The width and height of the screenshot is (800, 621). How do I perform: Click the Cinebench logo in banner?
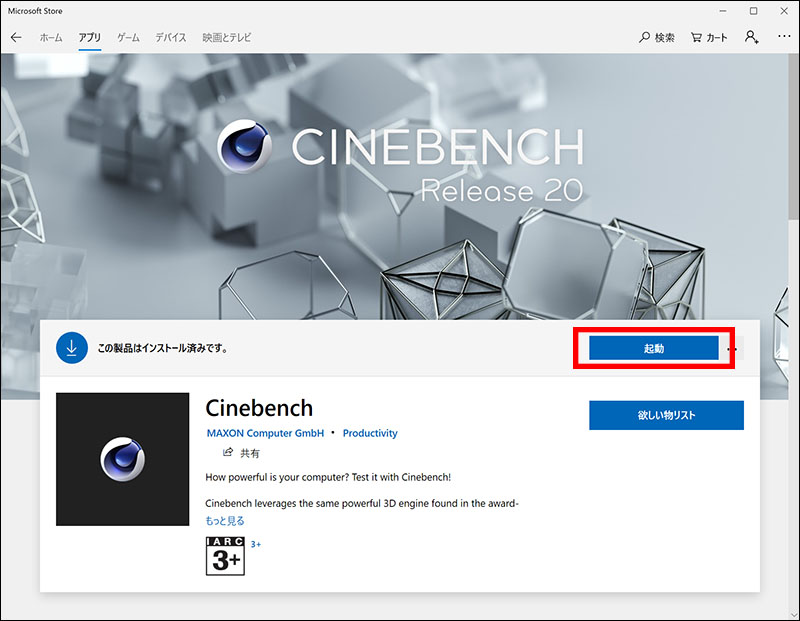(x=244, y=146)
